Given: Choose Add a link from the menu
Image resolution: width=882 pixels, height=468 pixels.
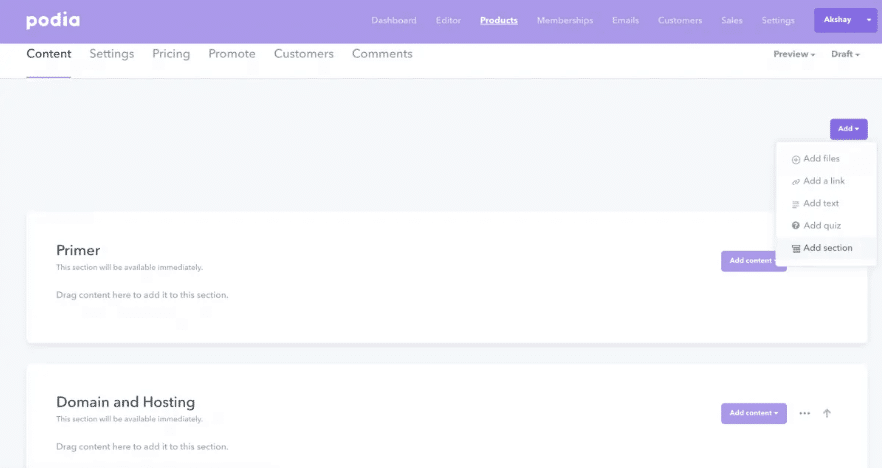Looking at the screenshot, I should pyautogui.click(x=826, y=181).
